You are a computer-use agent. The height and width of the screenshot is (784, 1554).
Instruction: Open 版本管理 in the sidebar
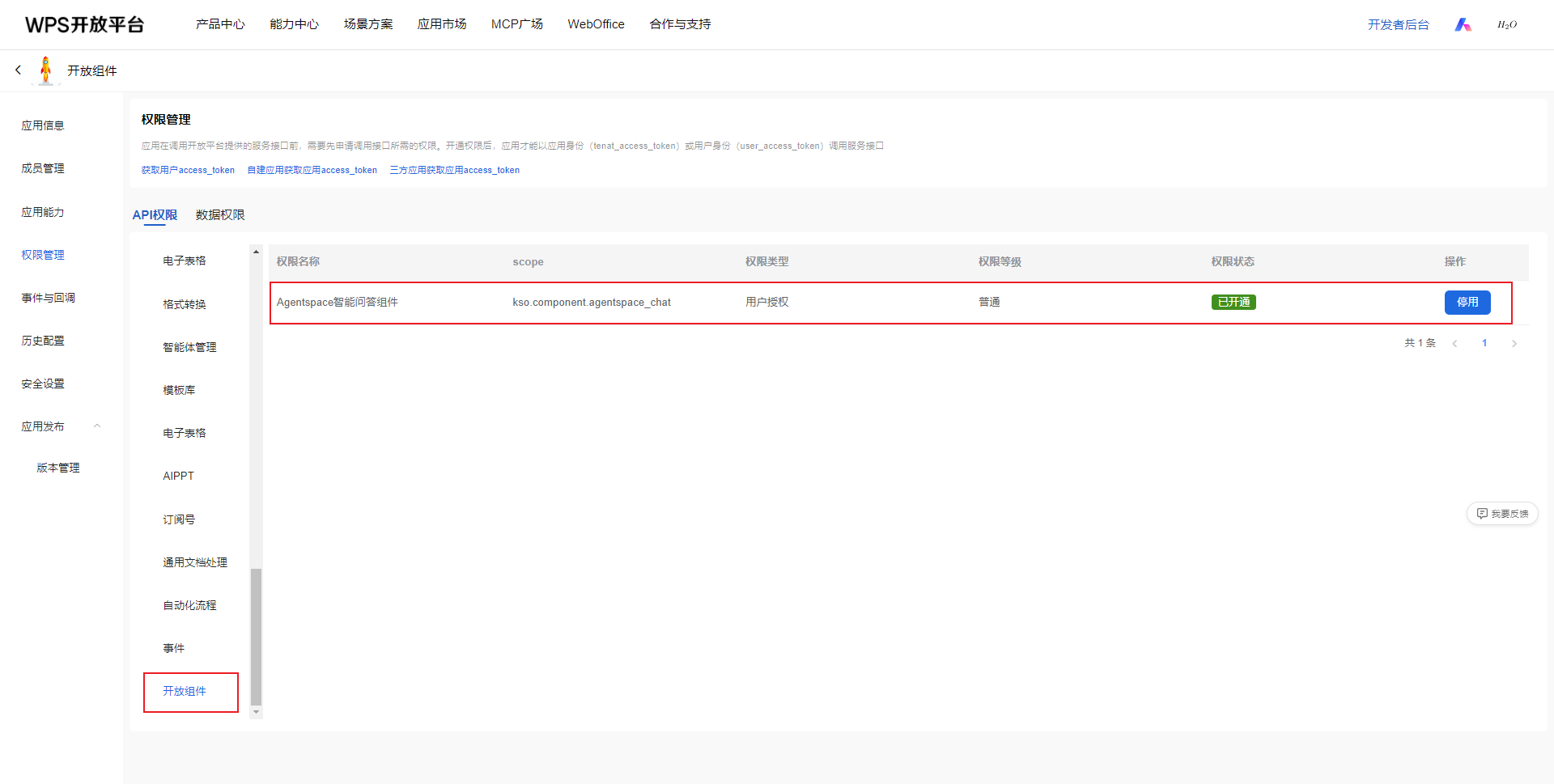(x=58, y=468)
